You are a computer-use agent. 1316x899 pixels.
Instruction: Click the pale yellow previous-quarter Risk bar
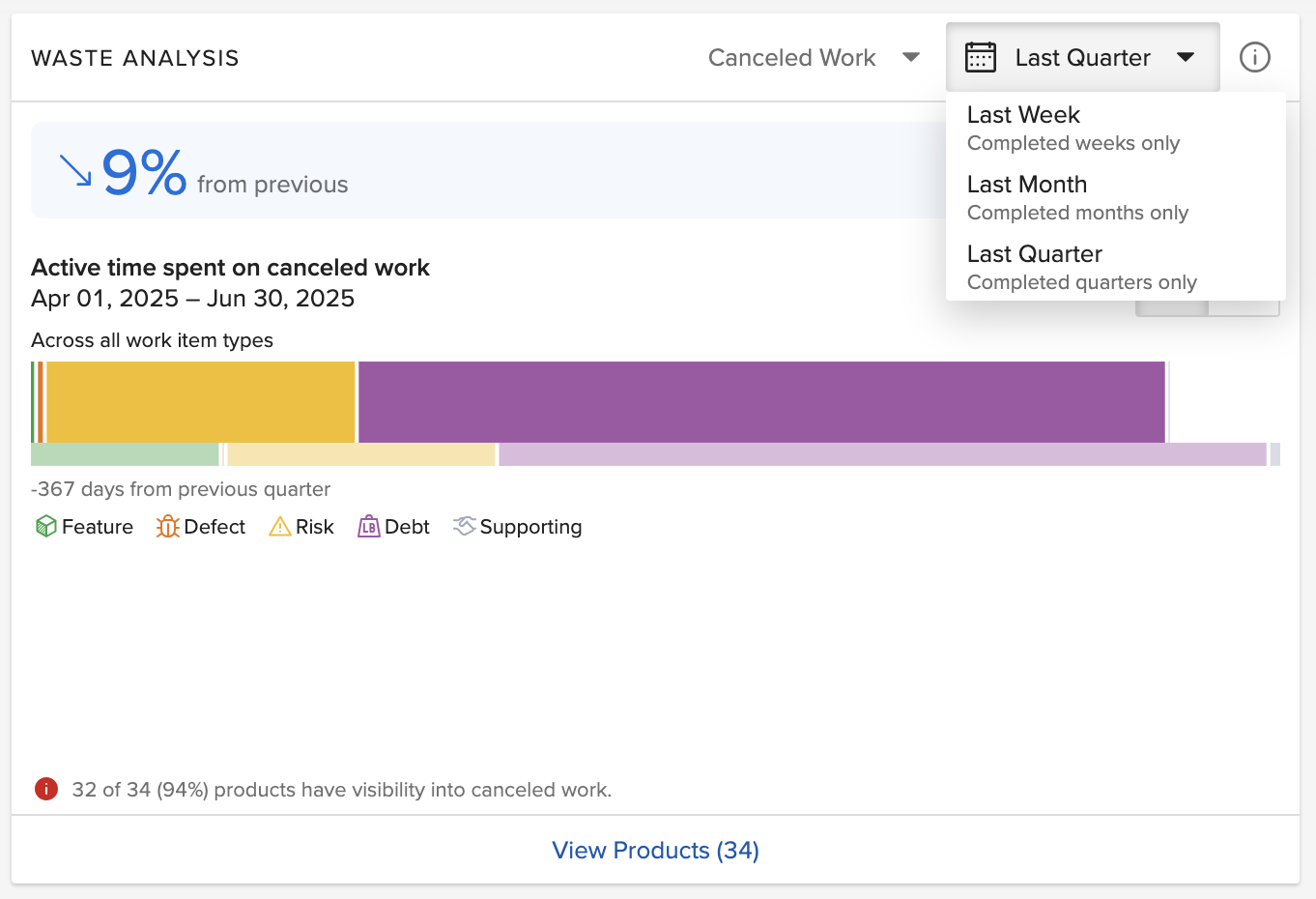[361, 454]
